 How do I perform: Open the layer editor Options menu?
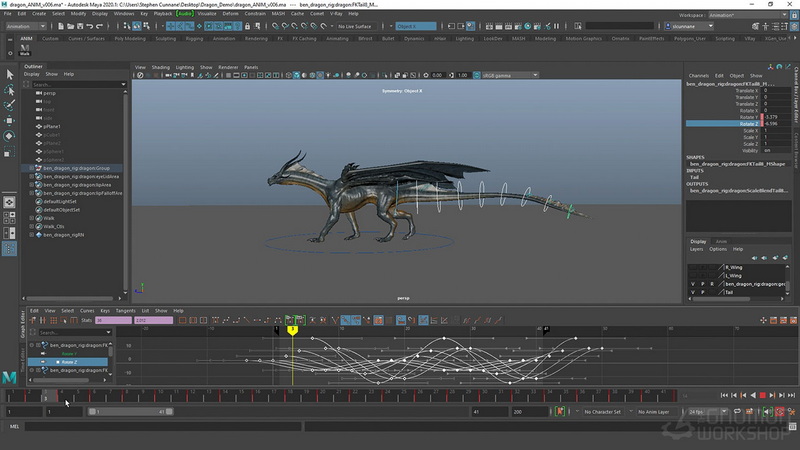pos(717,249)
